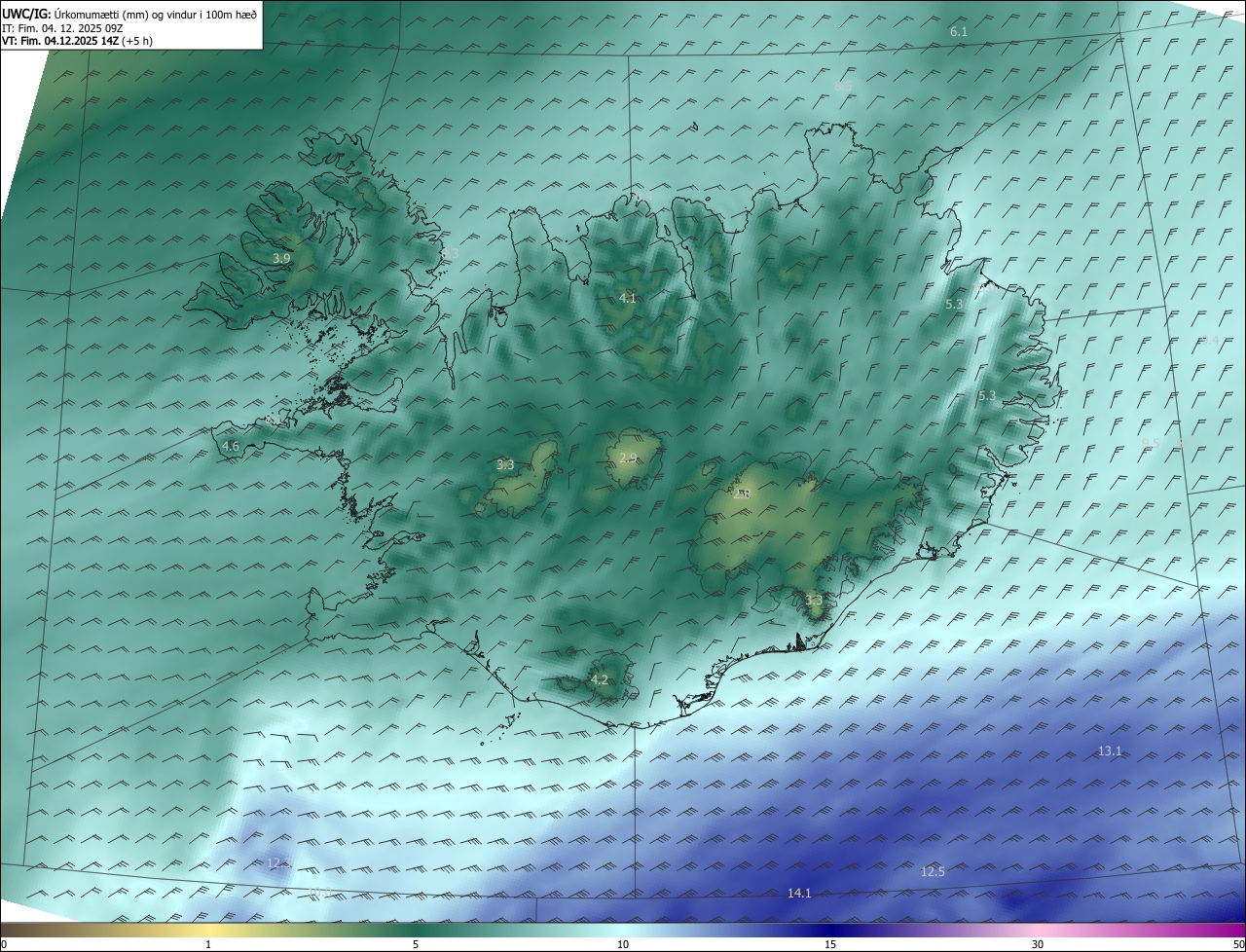Click the 0 tick on the color scale
This screenshot has width=1246, height=952.
pyautogui.click(x=4, y=944)
